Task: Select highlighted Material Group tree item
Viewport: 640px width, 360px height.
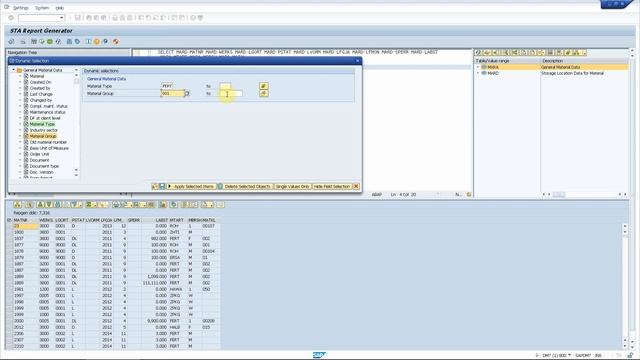Action: [x=43, y=136]
